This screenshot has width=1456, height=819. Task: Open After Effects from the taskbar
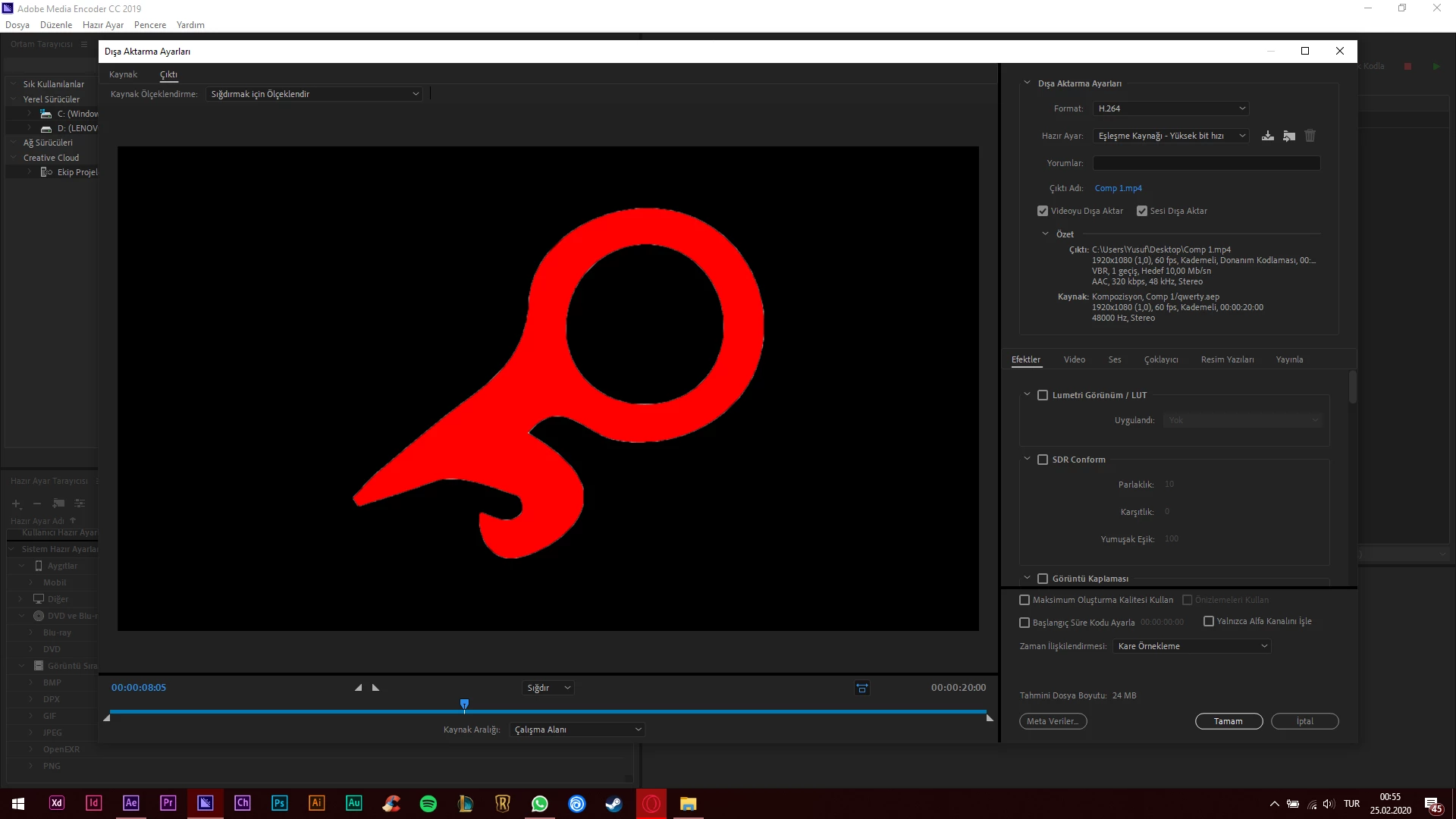click(130, 803)
